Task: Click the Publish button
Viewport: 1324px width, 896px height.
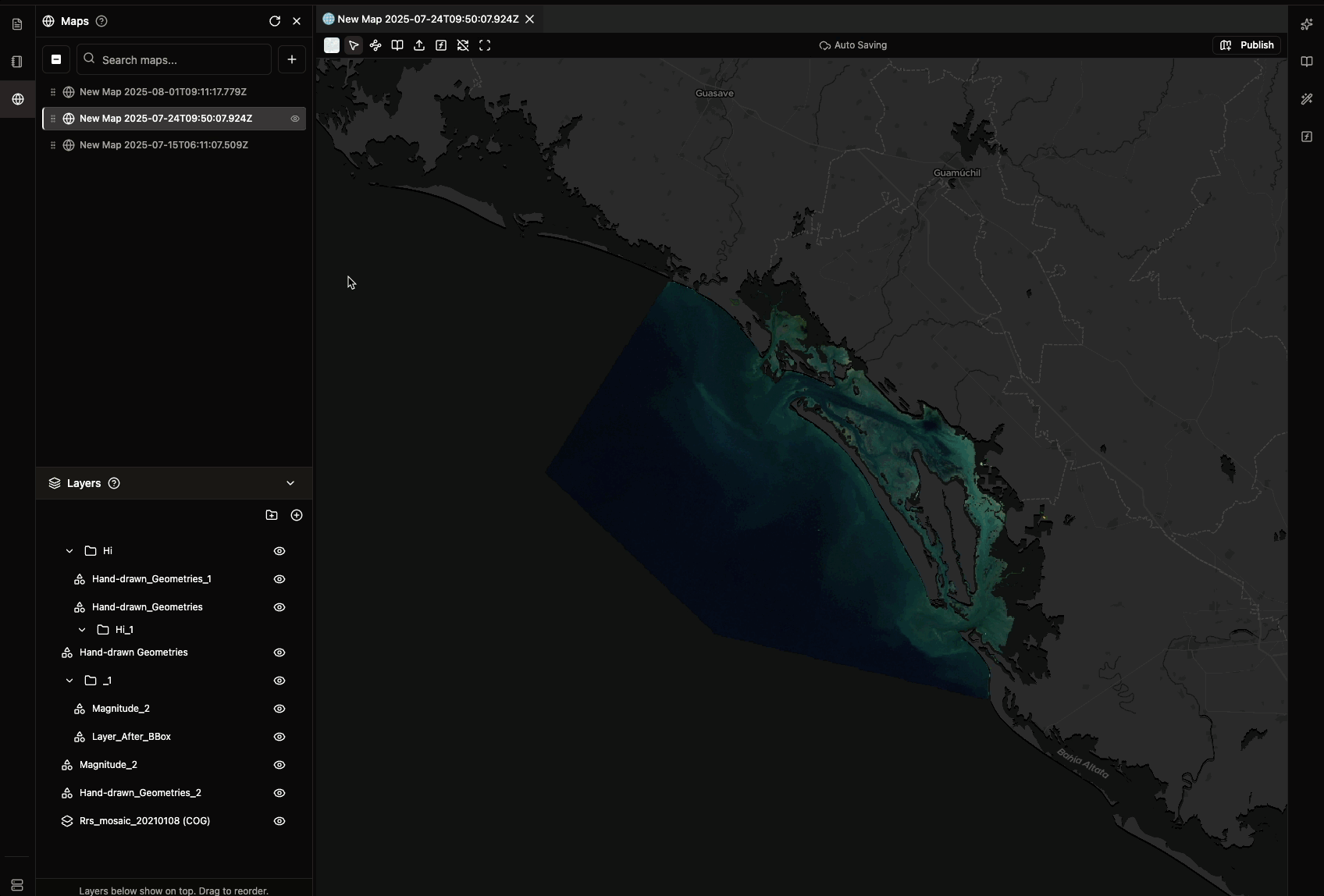Action: [1247, 45]
